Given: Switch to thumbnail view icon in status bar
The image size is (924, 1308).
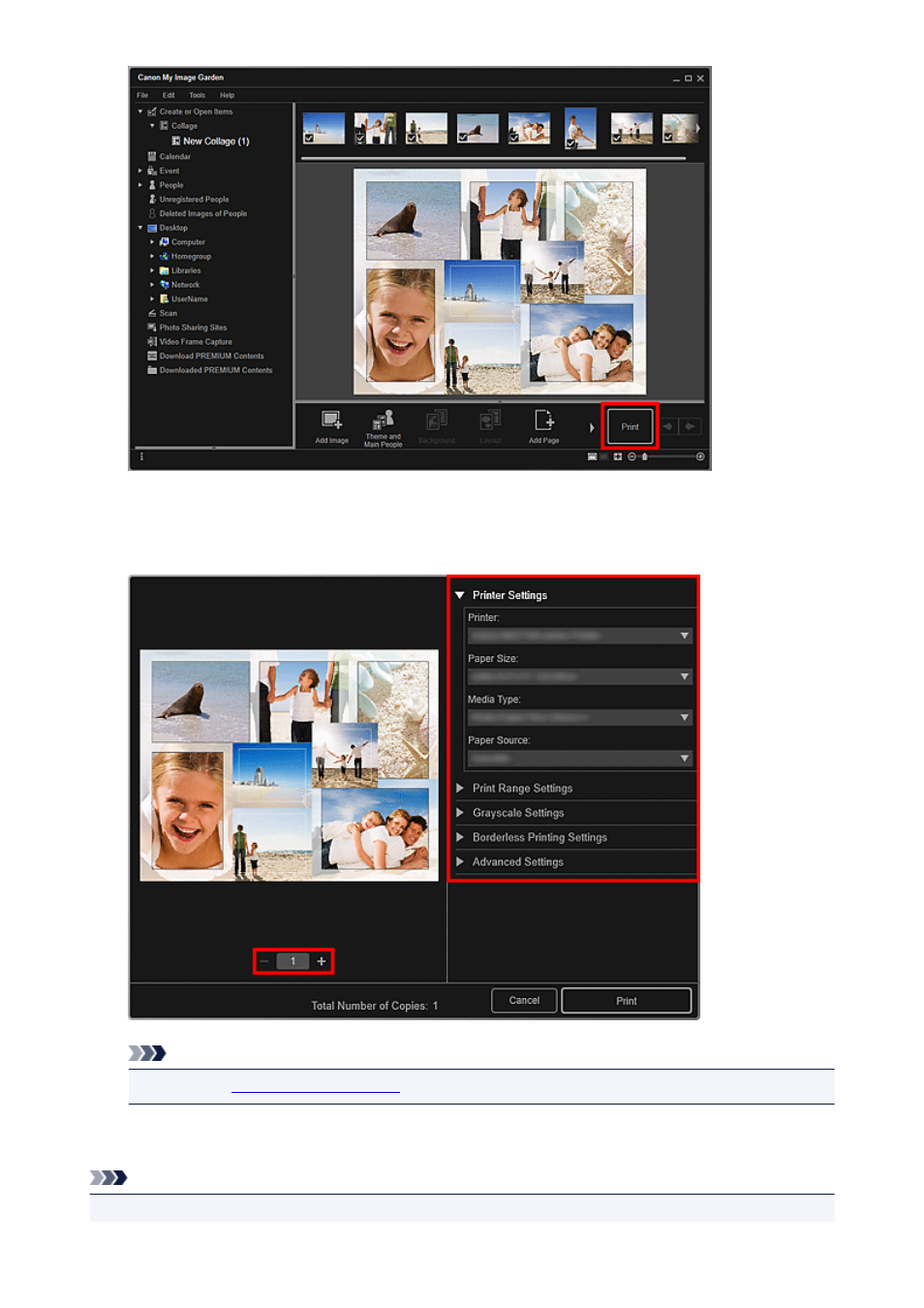Looking at the screenshot, I should (x=592, y=456).
